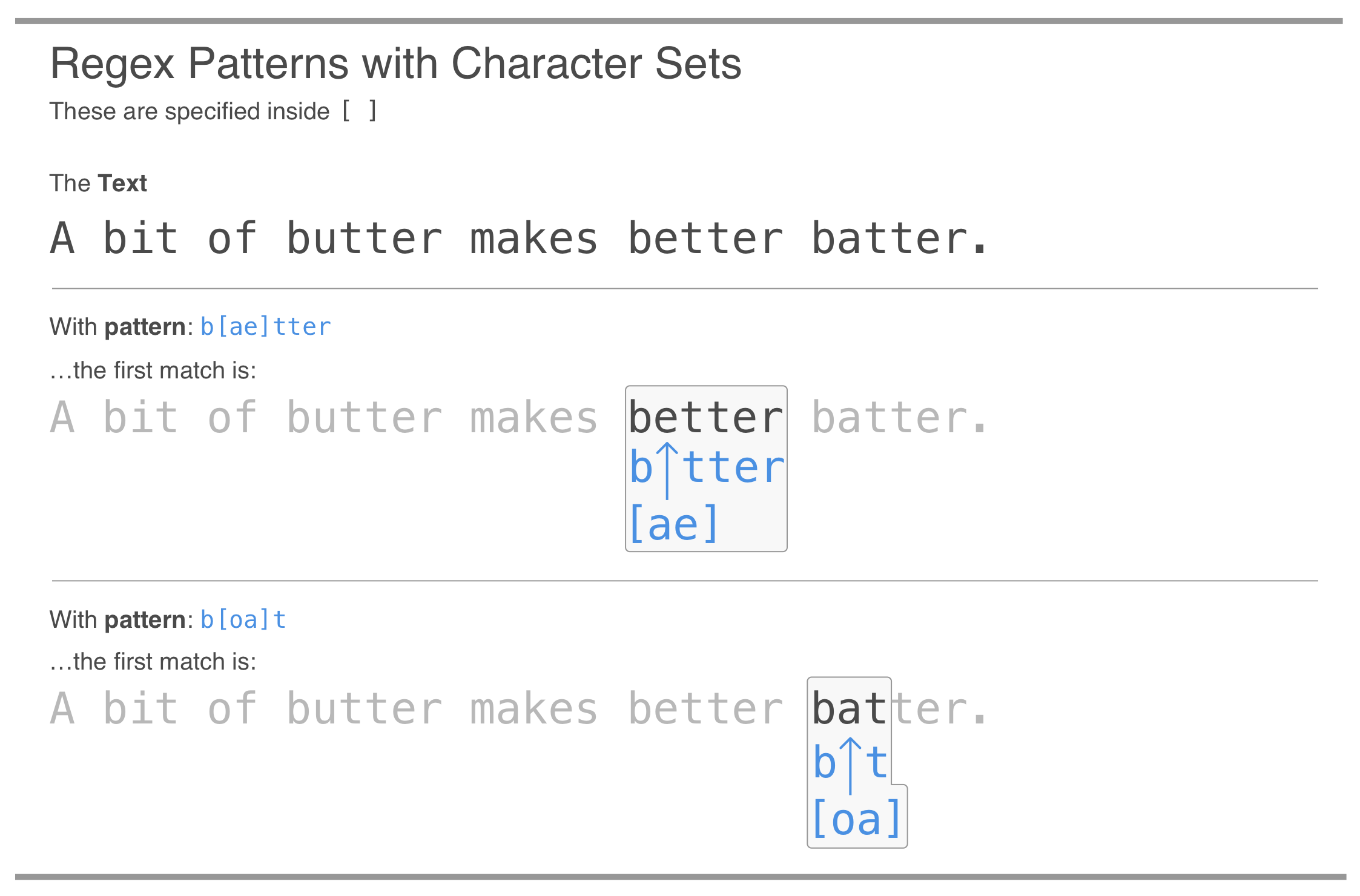
Task: Click the highlighted word better in first match
Action: (x=706, y=418)
